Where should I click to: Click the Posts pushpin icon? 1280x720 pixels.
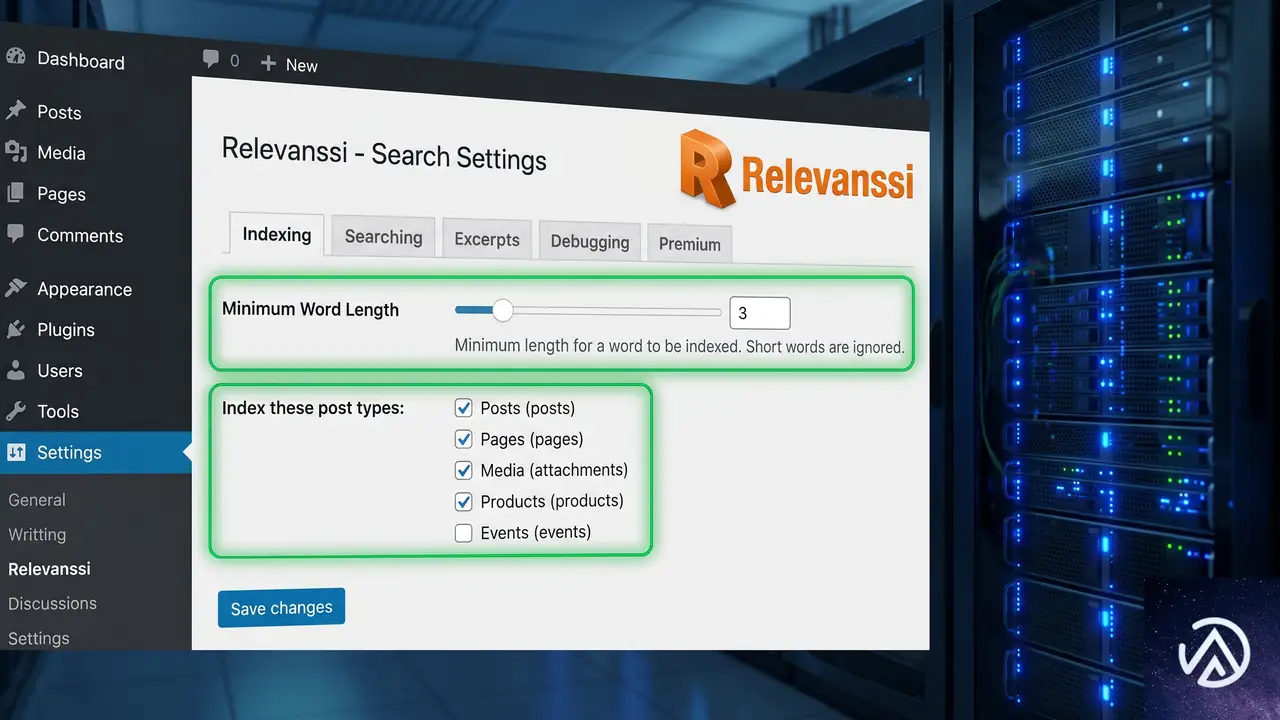[x=15, y=111]
